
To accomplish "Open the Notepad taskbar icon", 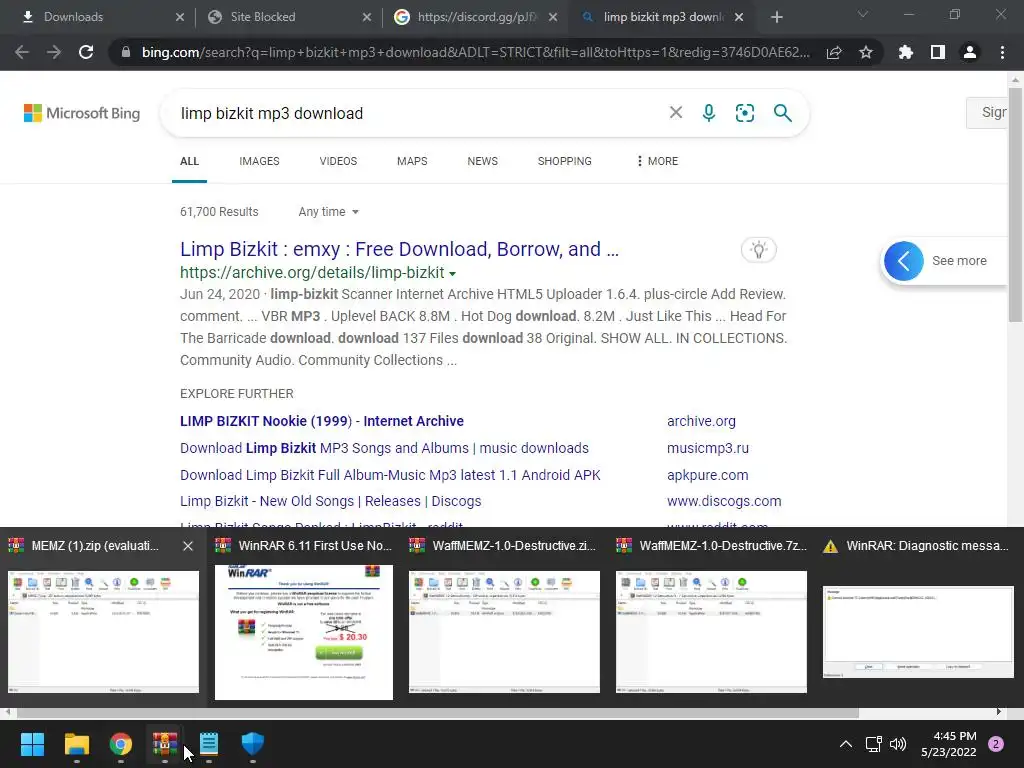I will [x=208, y=744].
